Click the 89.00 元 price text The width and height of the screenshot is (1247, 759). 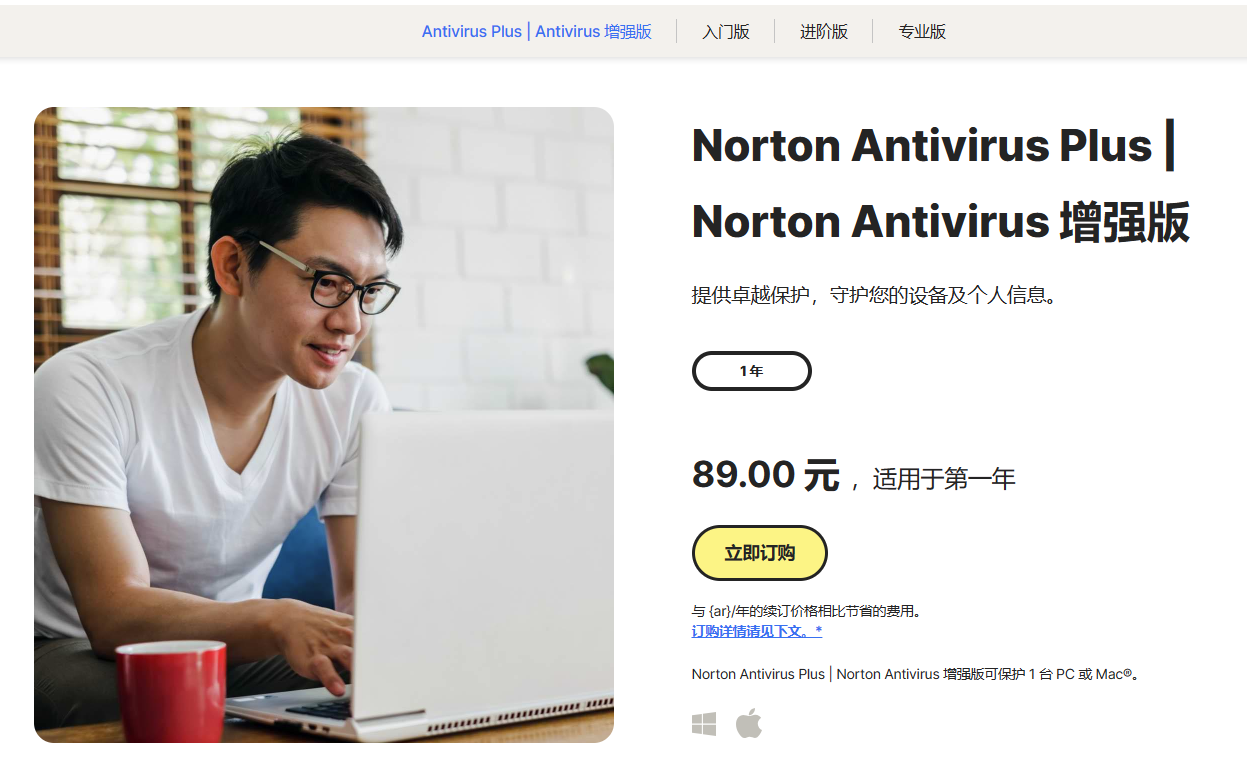click(766, 475)
